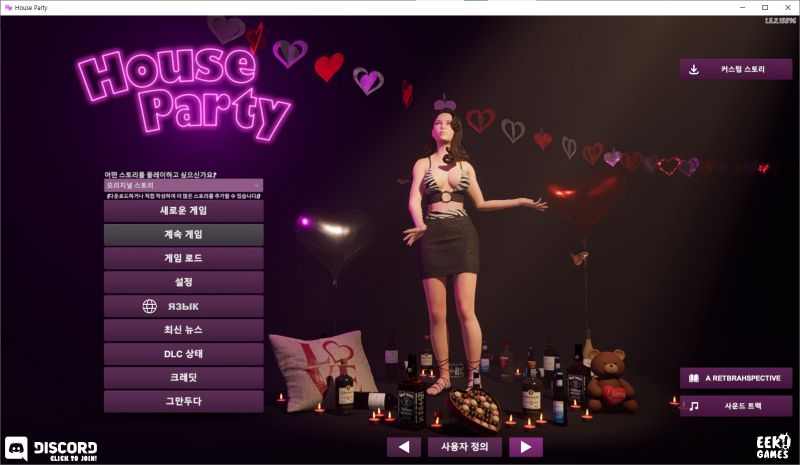Image resolution: width=800 pixels, height=465 pixels.
Task: View 최신 뉴스 latest news
Action: point(184,330)
